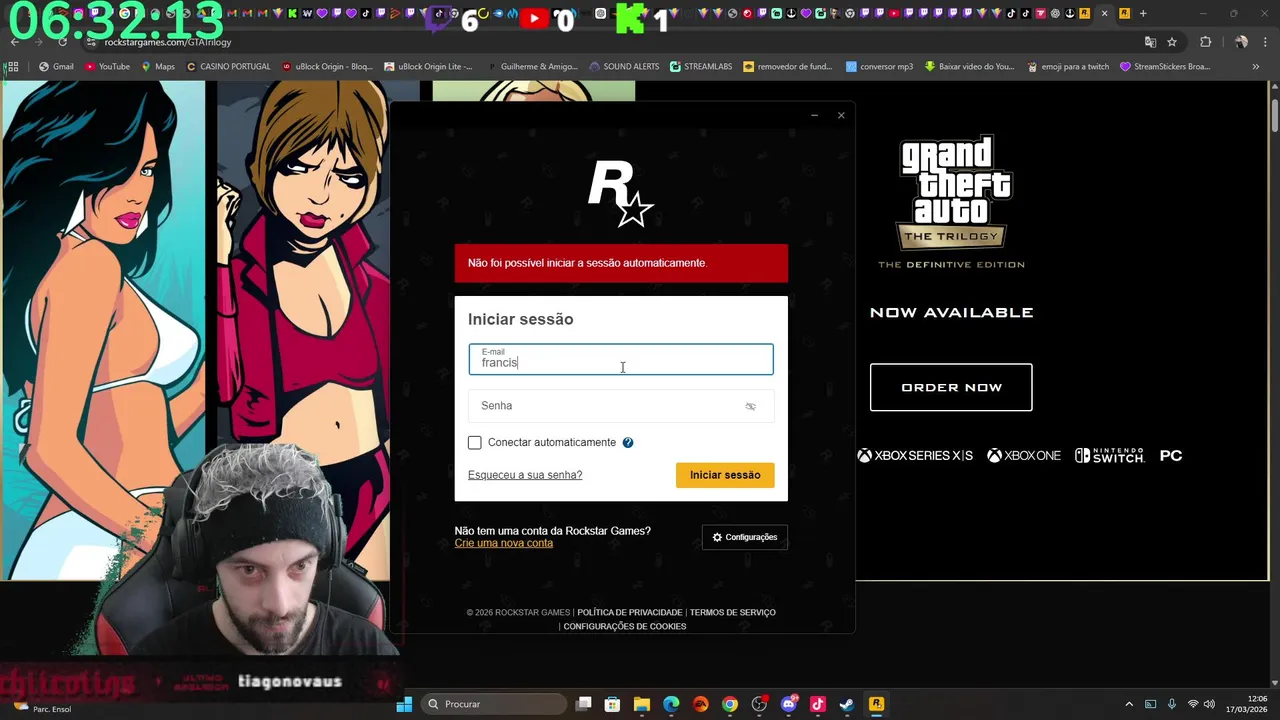Toggle the Conectar automaticamente checkbox
1280x720 pixels.
click(x=475, y=442)
